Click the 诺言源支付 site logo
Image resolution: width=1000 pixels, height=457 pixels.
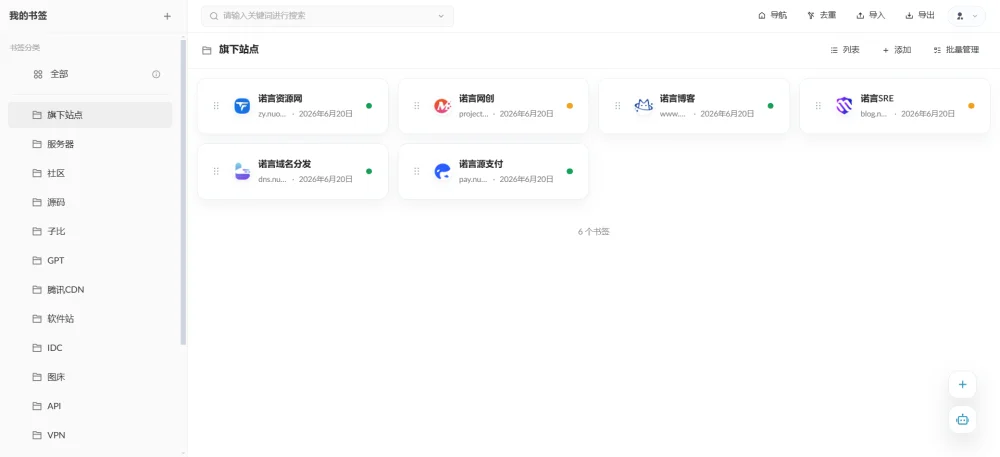(442, 171)
